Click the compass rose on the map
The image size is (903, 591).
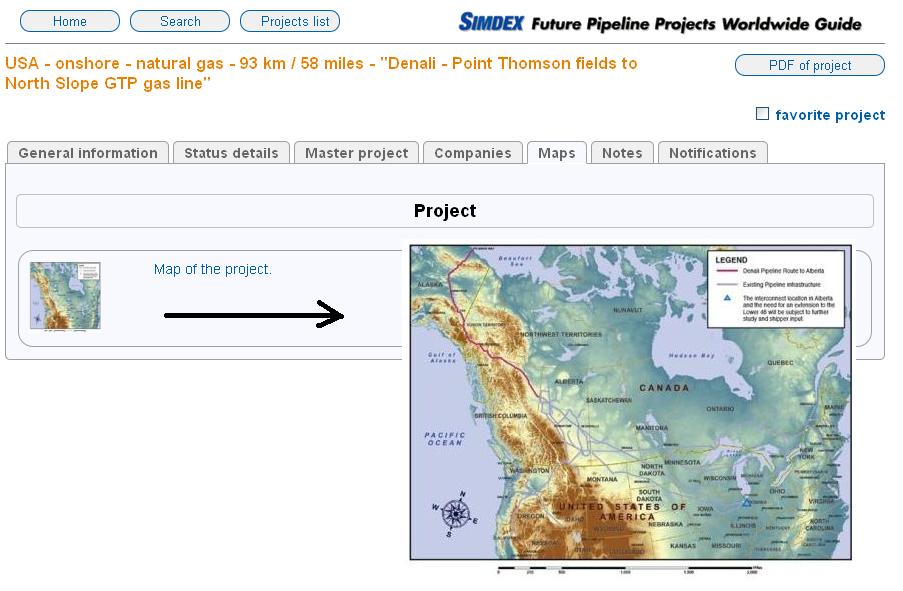click(x=456, y=513)
